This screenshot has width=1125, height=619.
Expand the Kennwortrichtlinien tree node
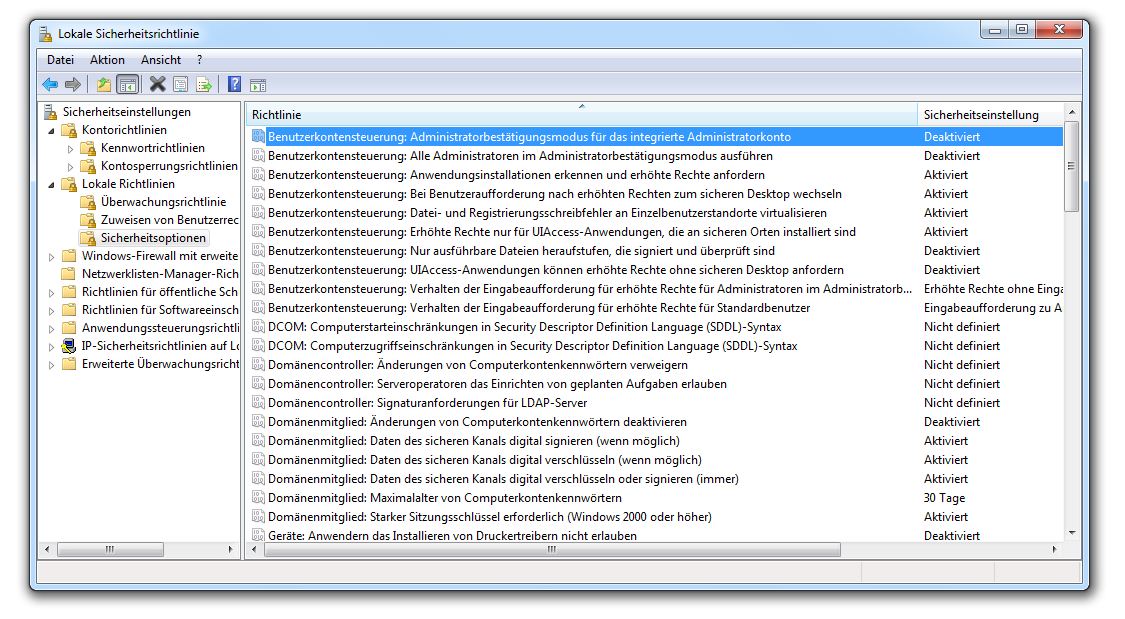coord(70,149)
